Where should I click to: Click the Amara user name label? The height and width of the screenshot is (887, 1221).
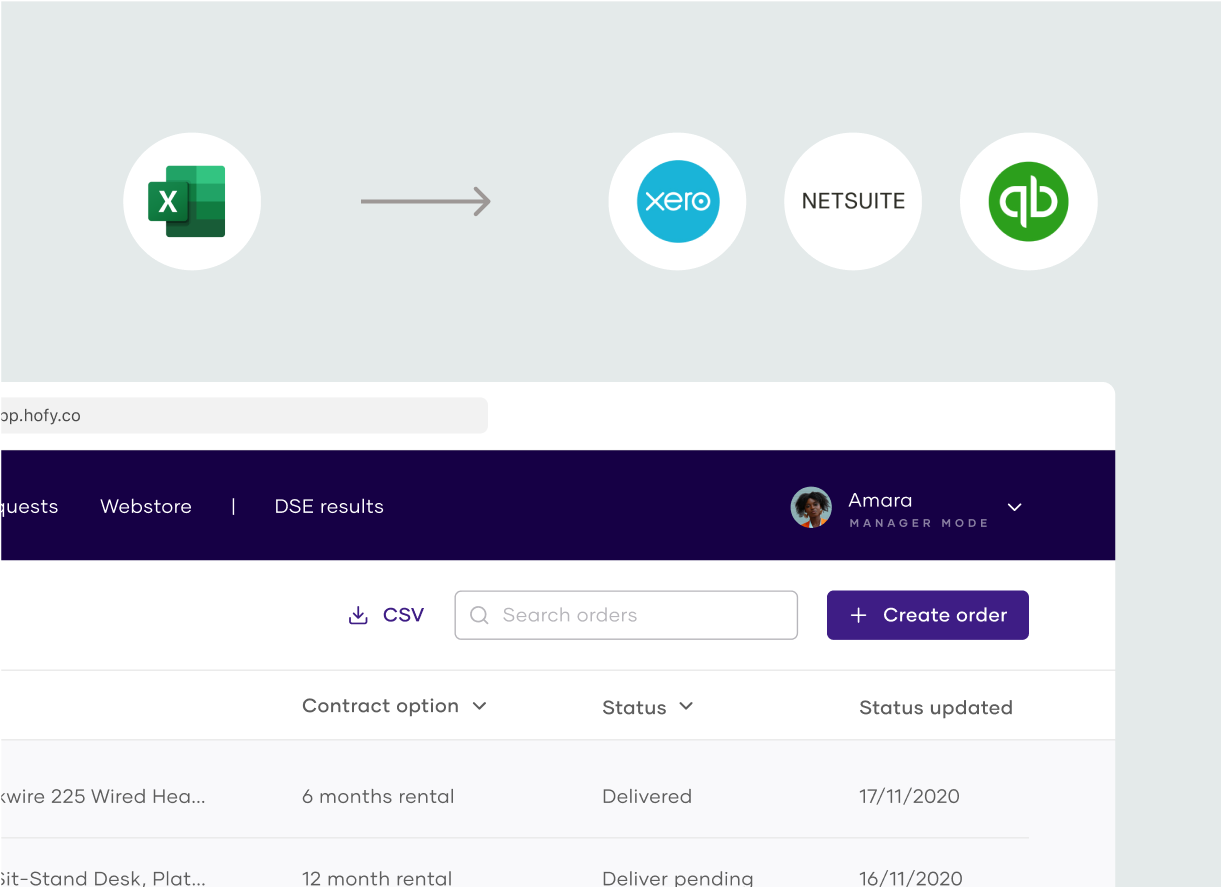point(880,500)
